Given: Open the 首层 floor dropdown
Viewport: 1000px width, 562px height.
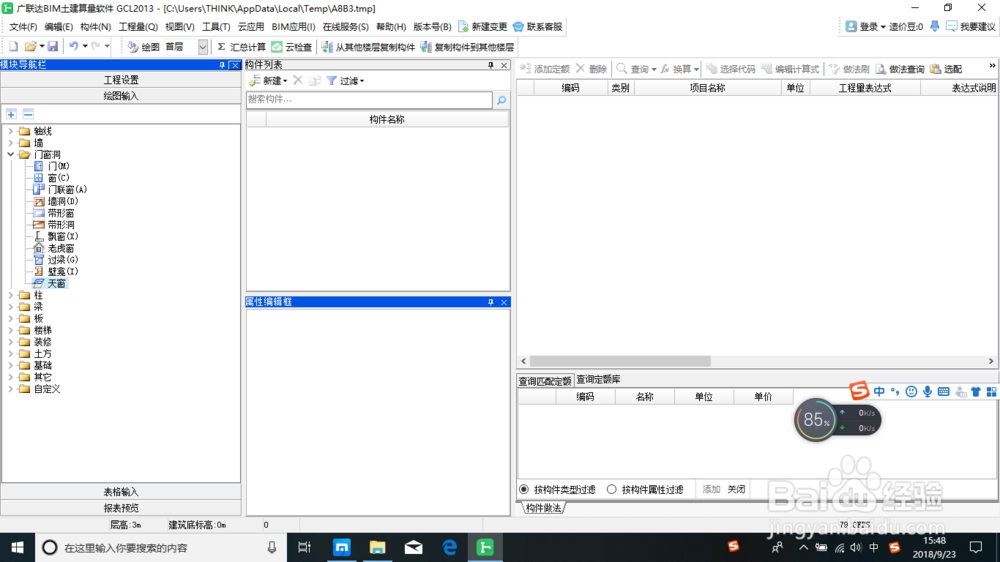Looking at the screenshot, I should 202,47.
